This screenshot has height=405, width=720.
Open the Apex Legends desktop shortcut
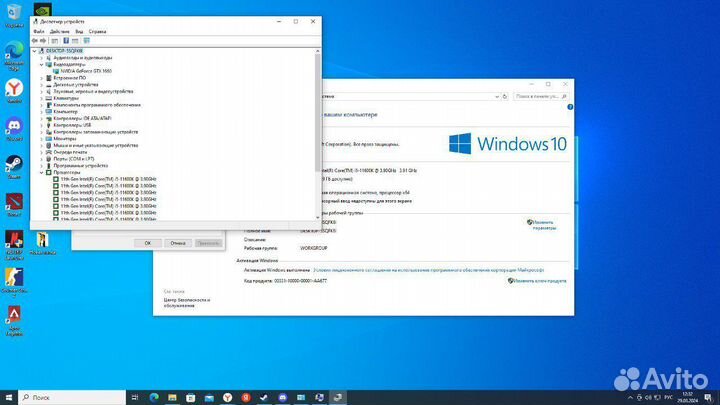click(14, 321)
